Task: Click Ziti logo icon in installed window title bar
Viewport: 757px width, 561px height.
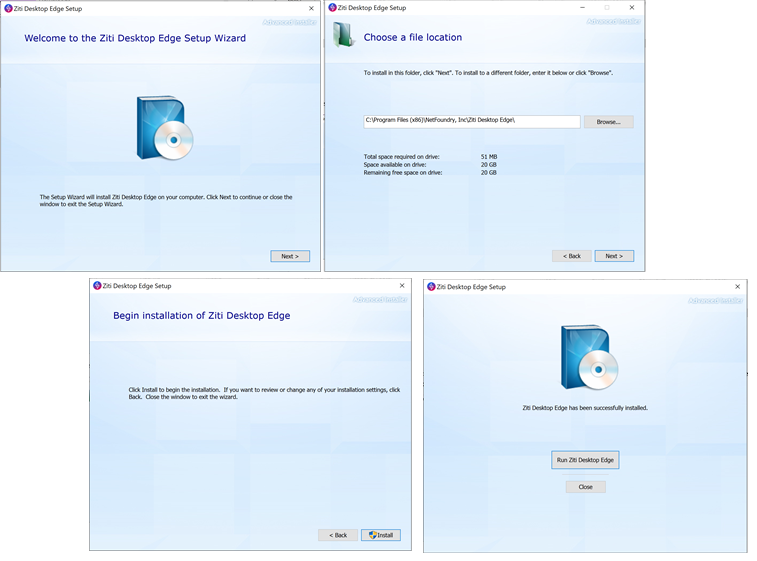Action: pos(431,286)
